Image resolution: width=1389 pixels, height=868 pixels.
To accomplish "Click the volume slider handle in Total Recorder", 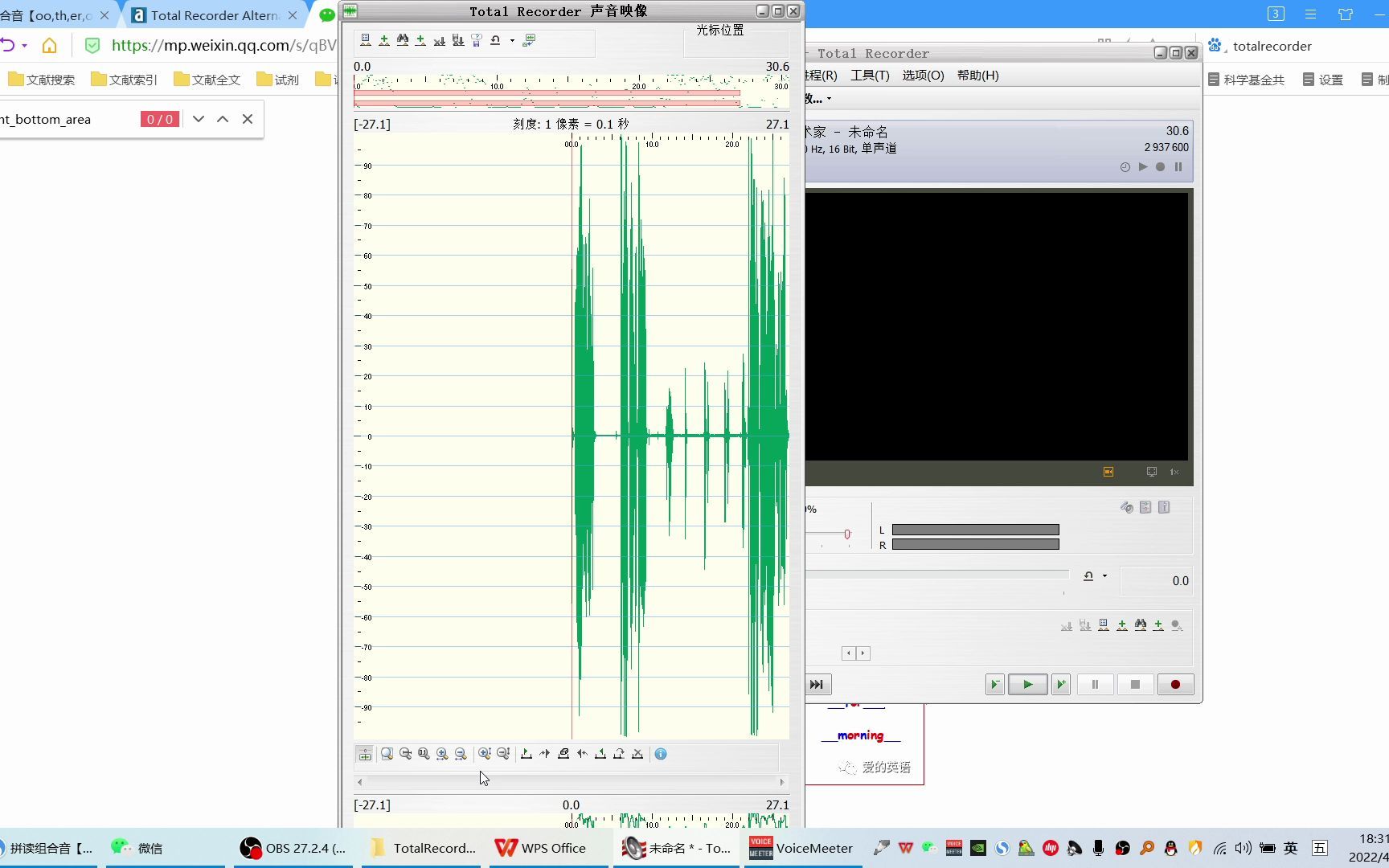I will [x=847, y=534].
